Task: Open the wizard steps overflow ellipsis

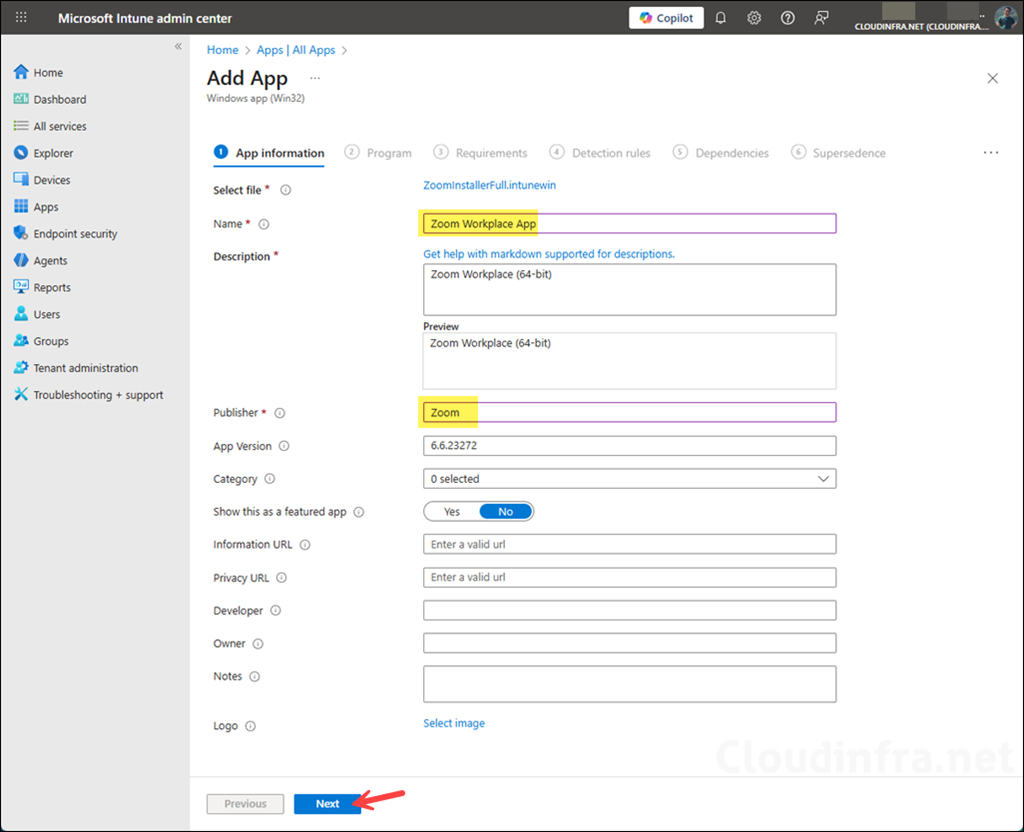Action: [990, 153]
